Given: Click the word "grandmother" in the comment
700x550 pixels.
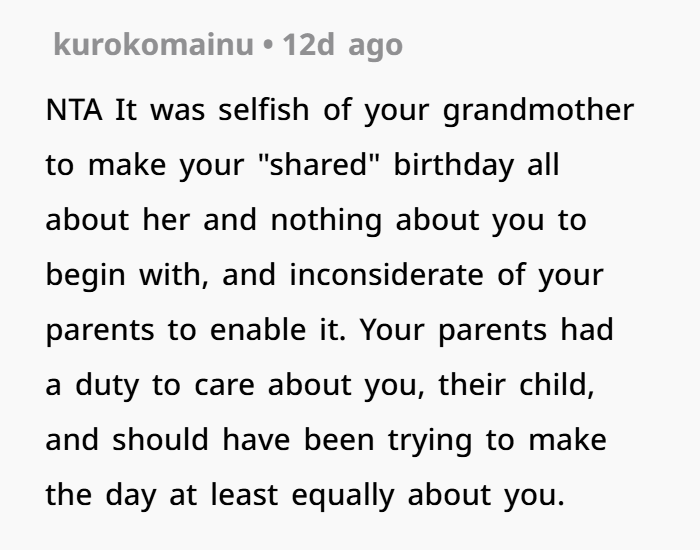Looking at the screenshot, I should (x=538, y=110).
